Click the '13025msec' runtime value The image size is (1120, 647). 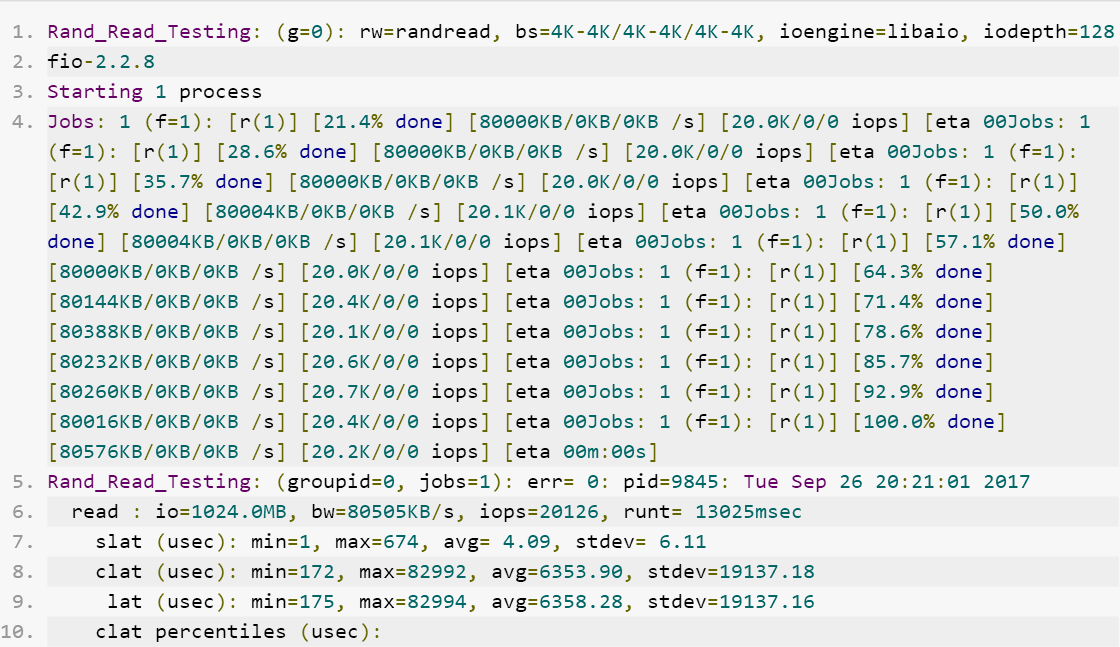[749, 512]
